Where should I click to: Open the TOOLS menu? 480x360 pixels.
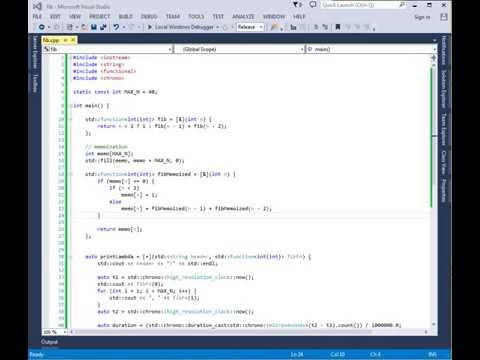tap(196, 16)
